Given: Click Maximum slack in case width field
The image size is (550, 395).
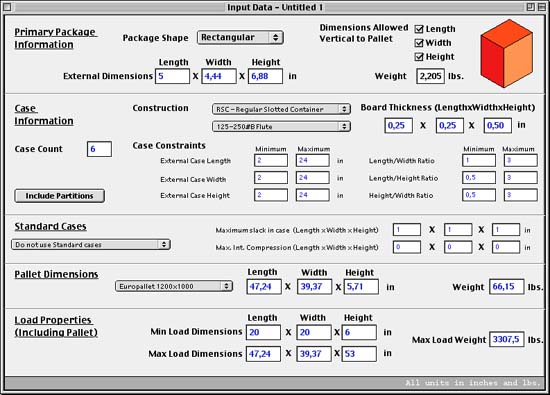Looking at the screenshot, I should click(458, 230).
